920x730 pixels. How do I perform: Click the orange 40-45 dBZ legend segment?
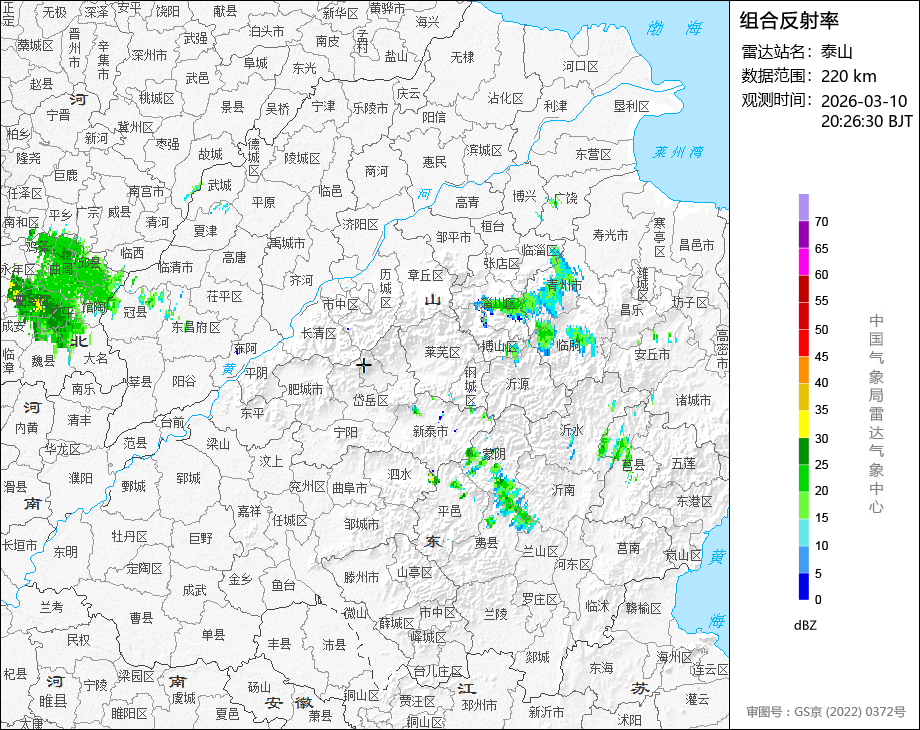click(804, 370)
